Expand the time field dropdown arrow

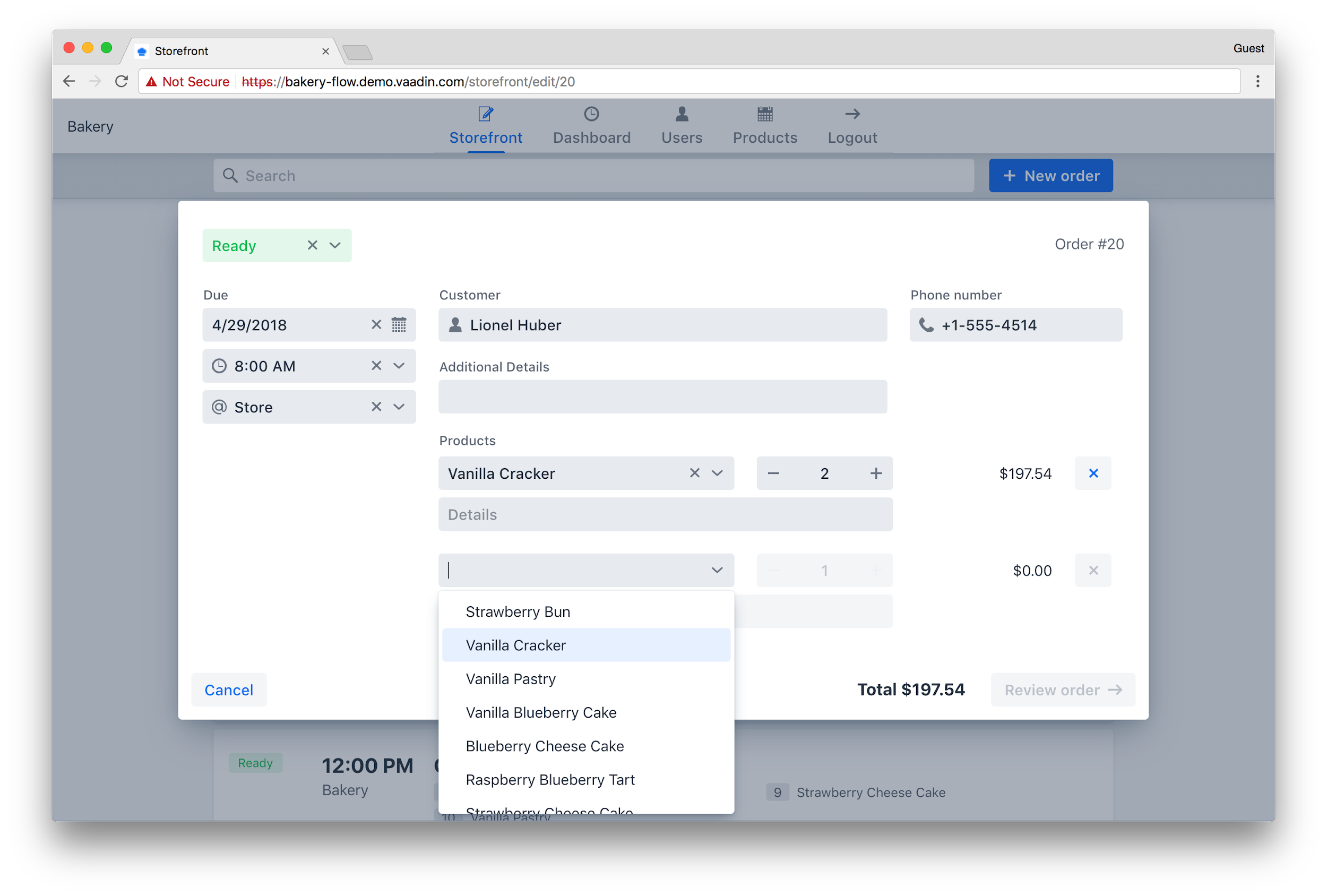(x=400, y=366)
